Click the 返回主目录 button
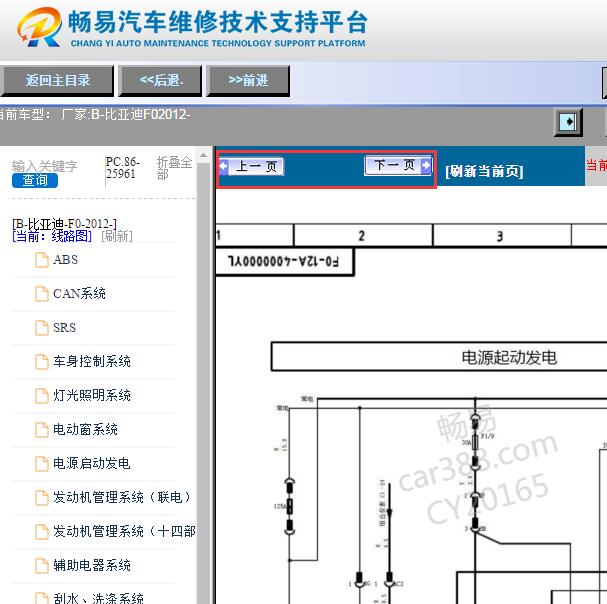The image size is (607, 604). click(57, 81)
